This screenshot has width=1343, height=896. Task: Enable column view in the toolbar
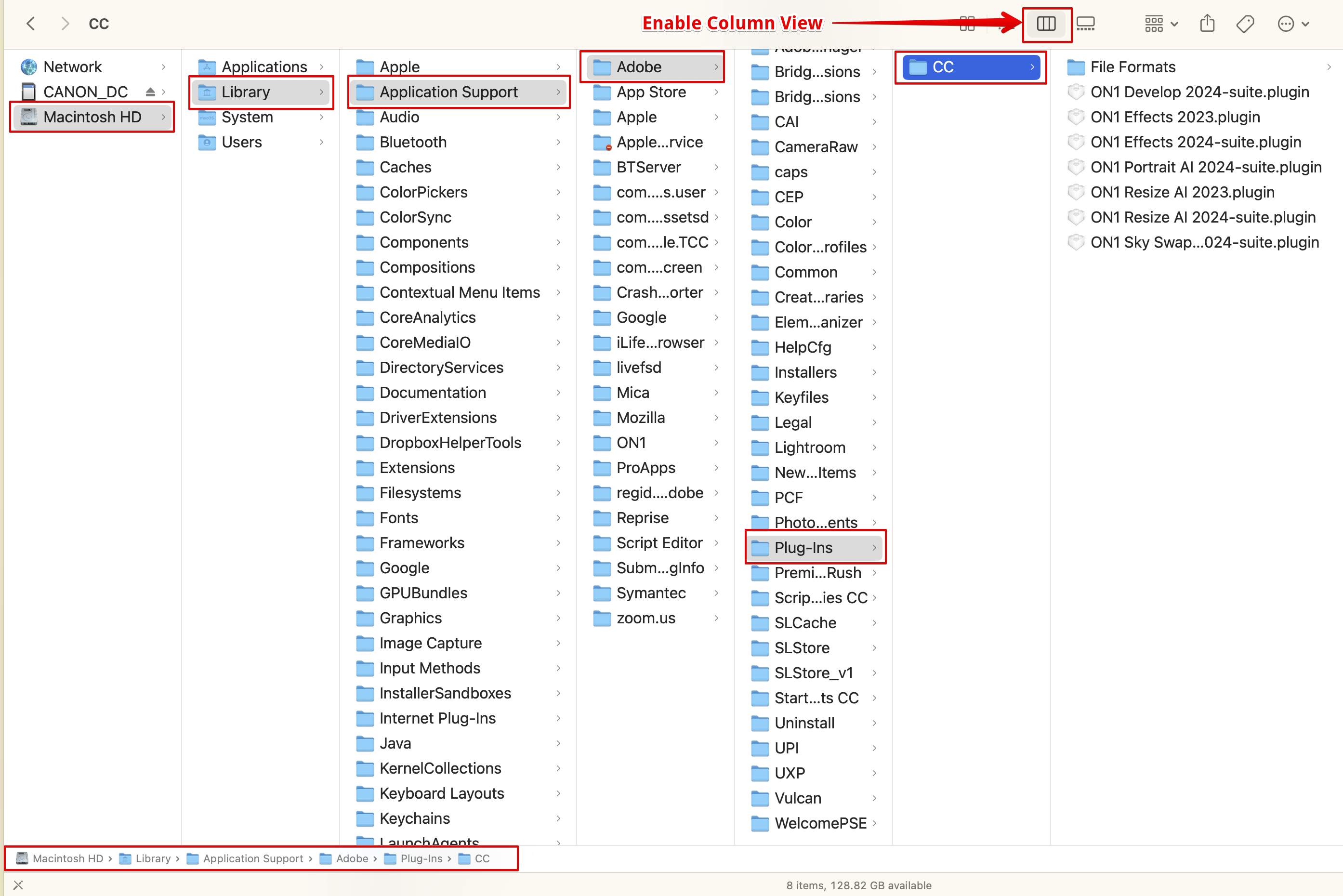tap(1046, 24)
